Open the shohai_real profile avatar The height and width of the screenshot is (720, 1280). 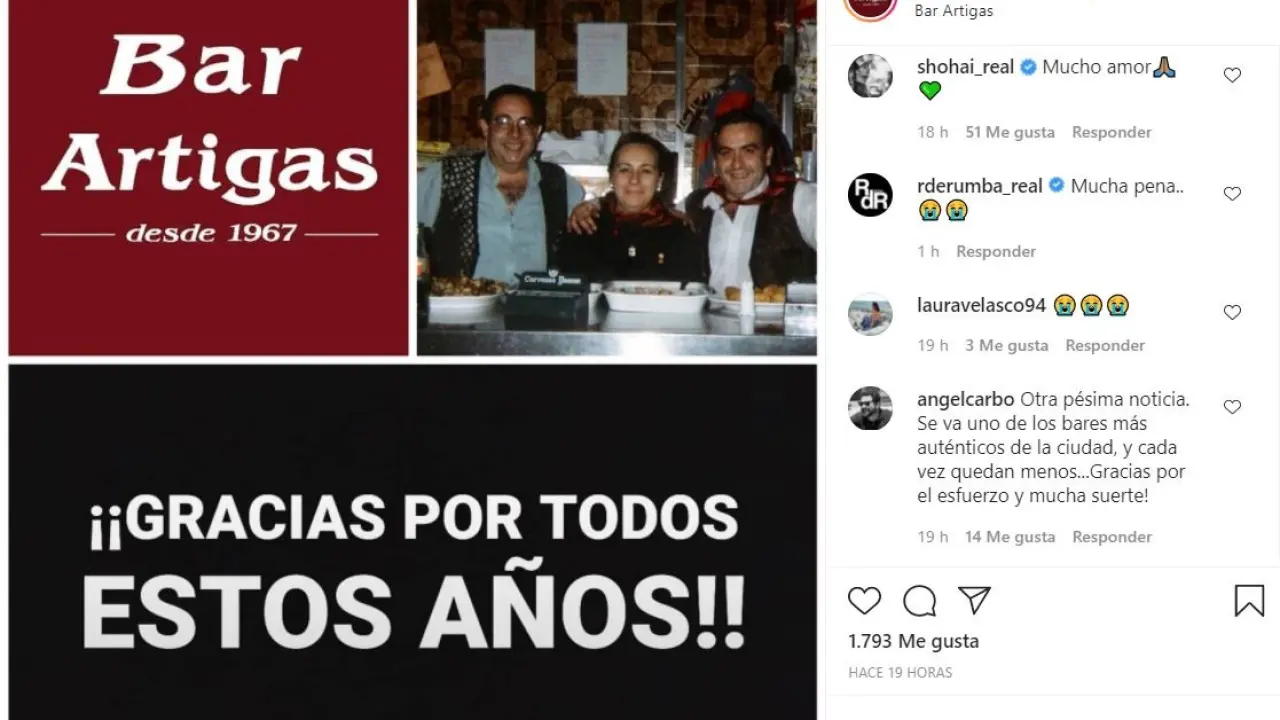(x=870, y=76)
